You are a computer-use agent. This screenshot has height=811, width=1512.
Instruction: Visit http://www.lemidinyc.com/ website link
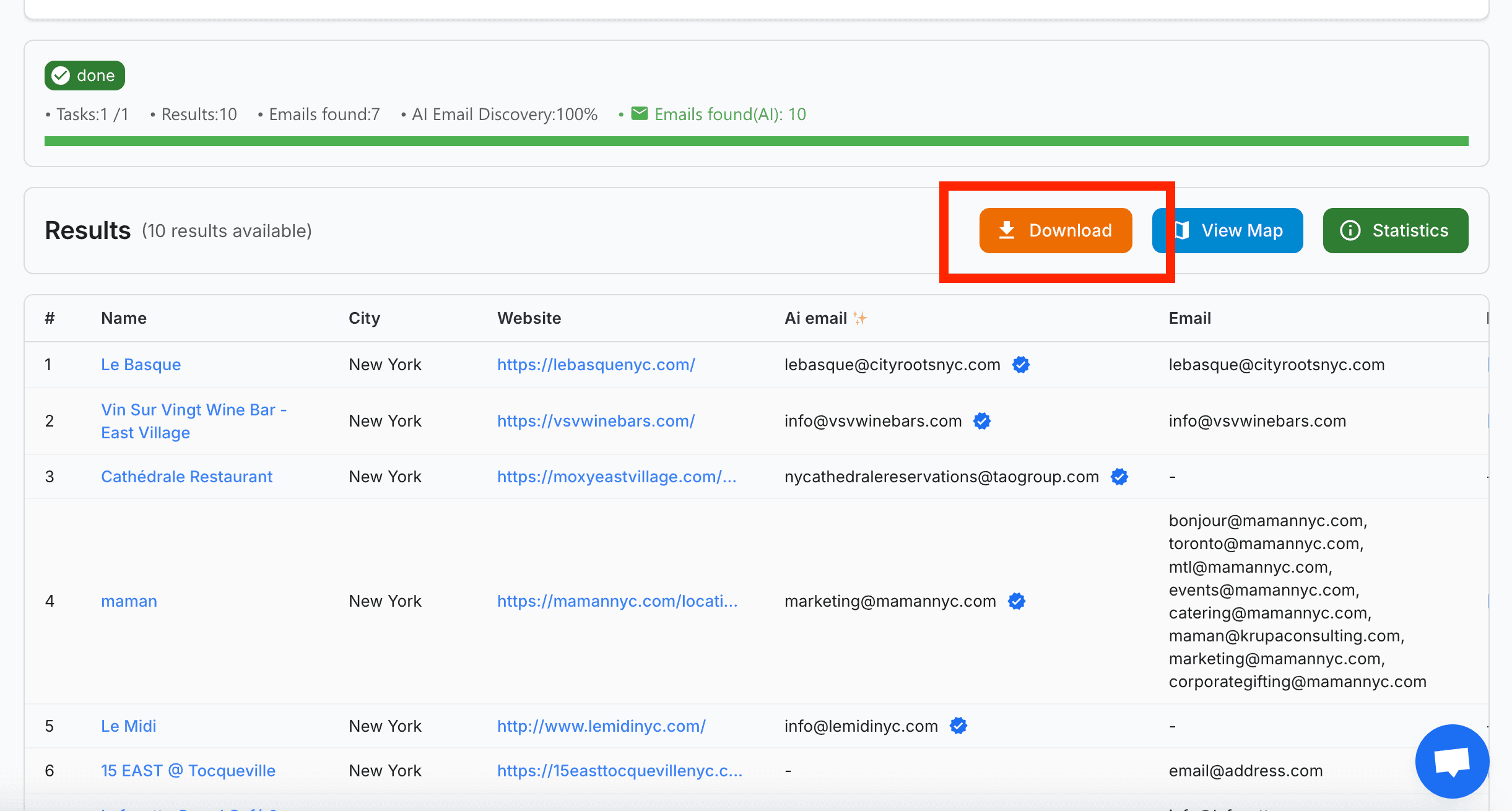click(601, 726)
